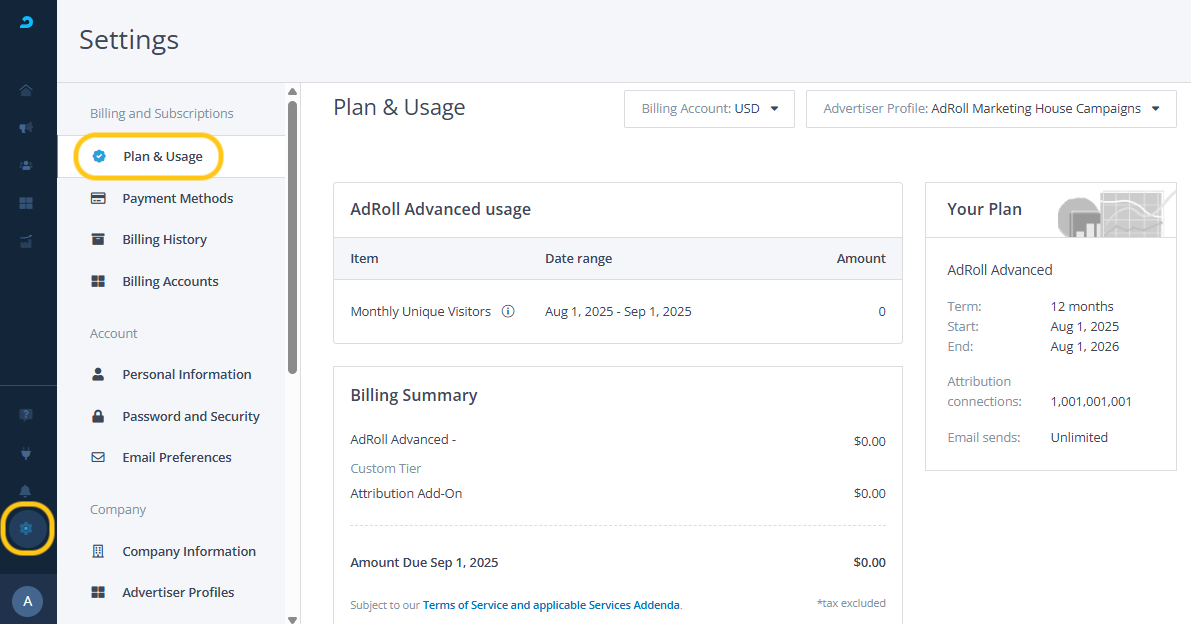
Task: Open Password and Security settings
Action: click(x=190, y=417)
